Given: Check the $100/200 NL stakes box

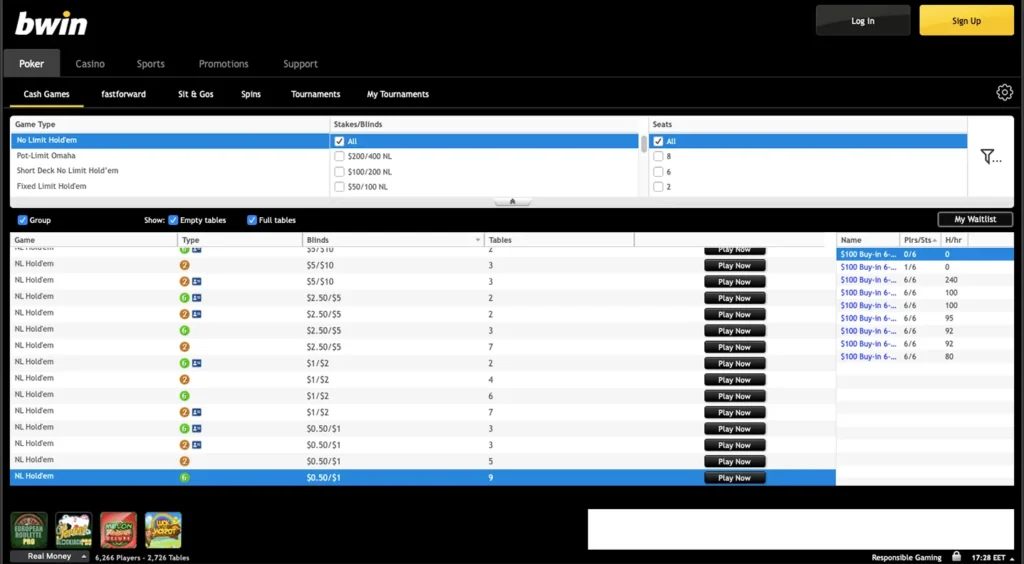Looking at the screenshot, I should (x=339, y=172).
